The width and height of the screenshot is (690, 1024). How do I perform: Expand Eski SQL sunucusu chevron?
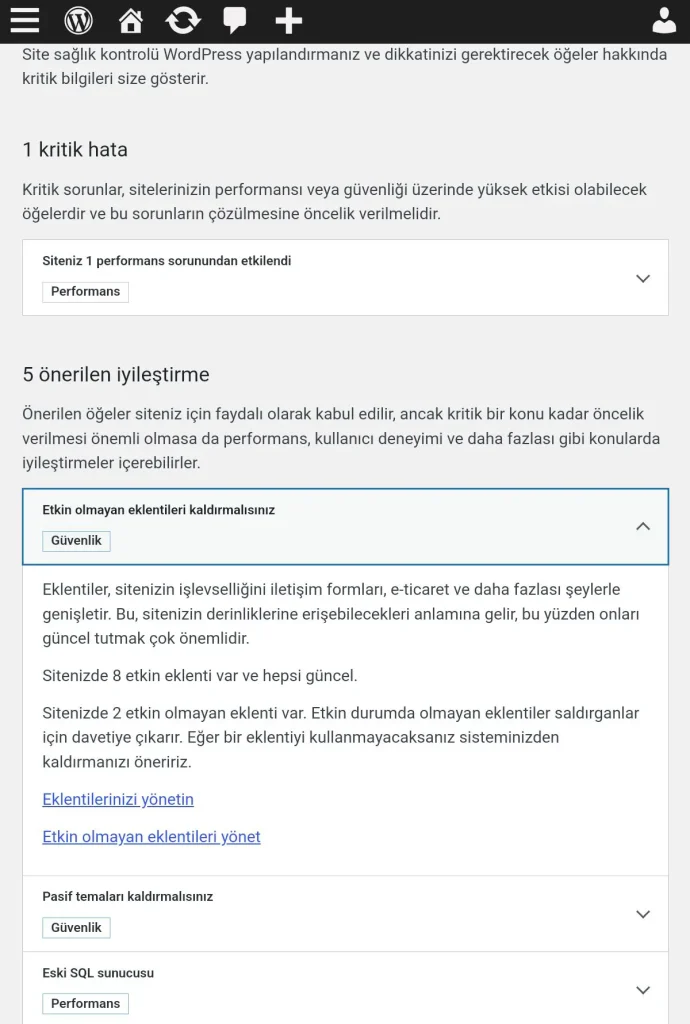pos(643,990)
